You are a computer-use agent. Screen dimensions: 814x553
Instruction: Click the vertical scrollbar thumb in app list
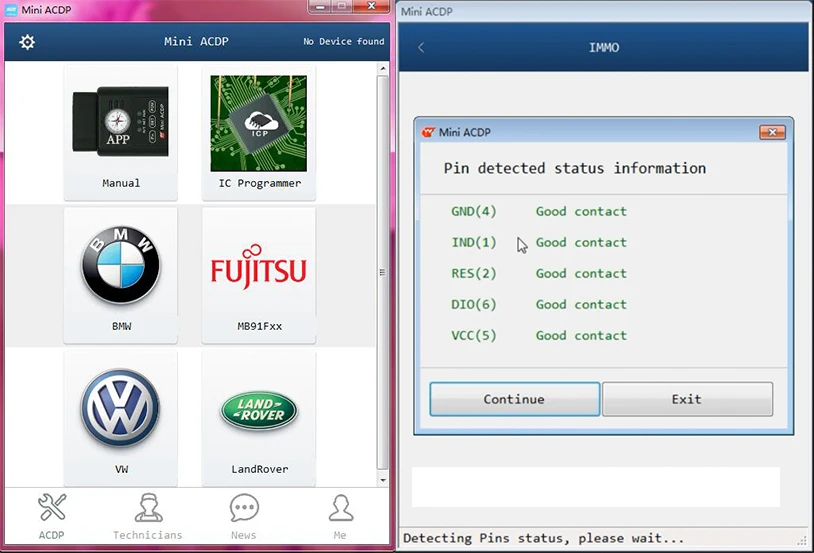pyautogui.click(x=383, y=273)
